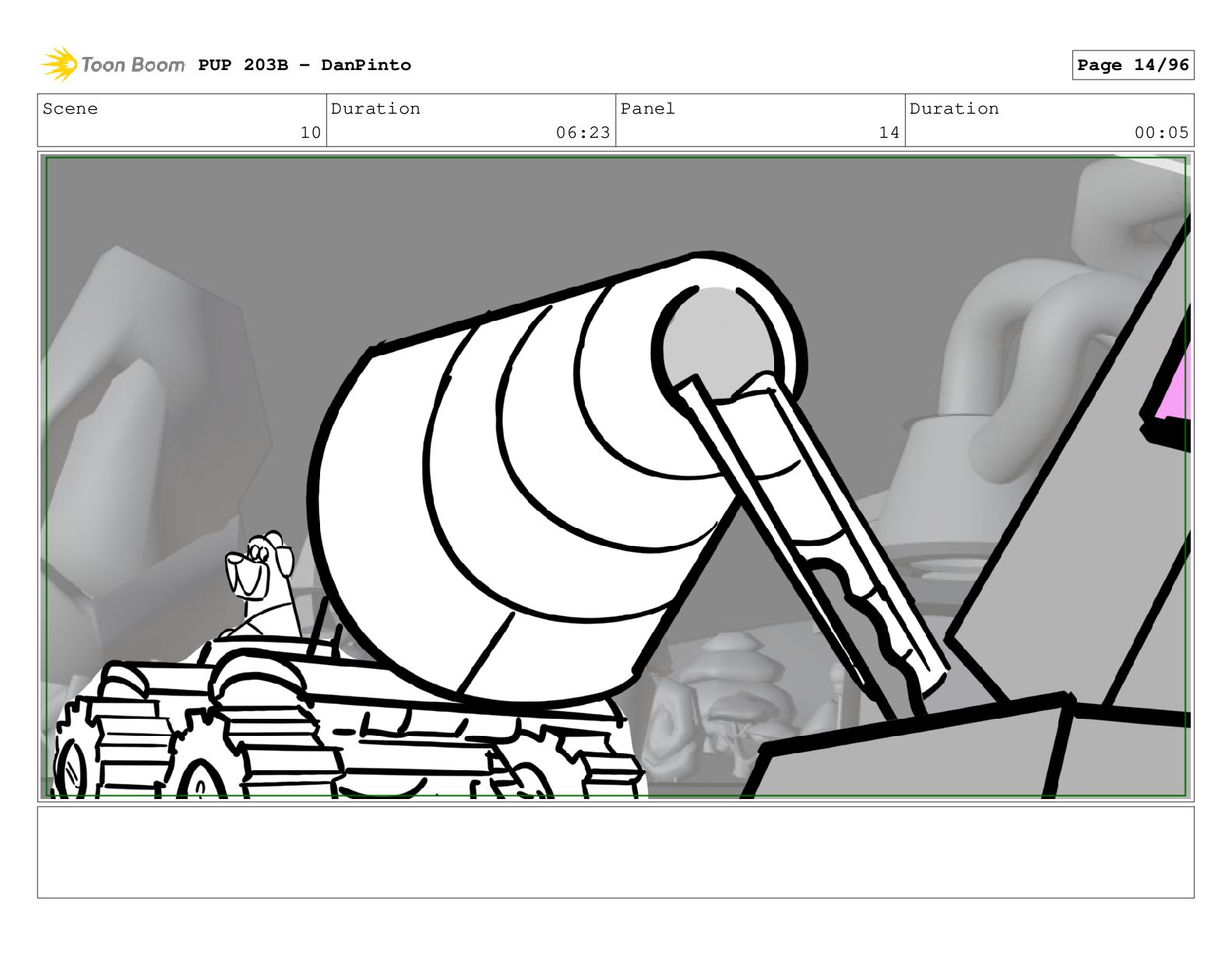Click the 'Scene' header label
Viewport: 1232px width, 954px height.
[x=71, y=109]
